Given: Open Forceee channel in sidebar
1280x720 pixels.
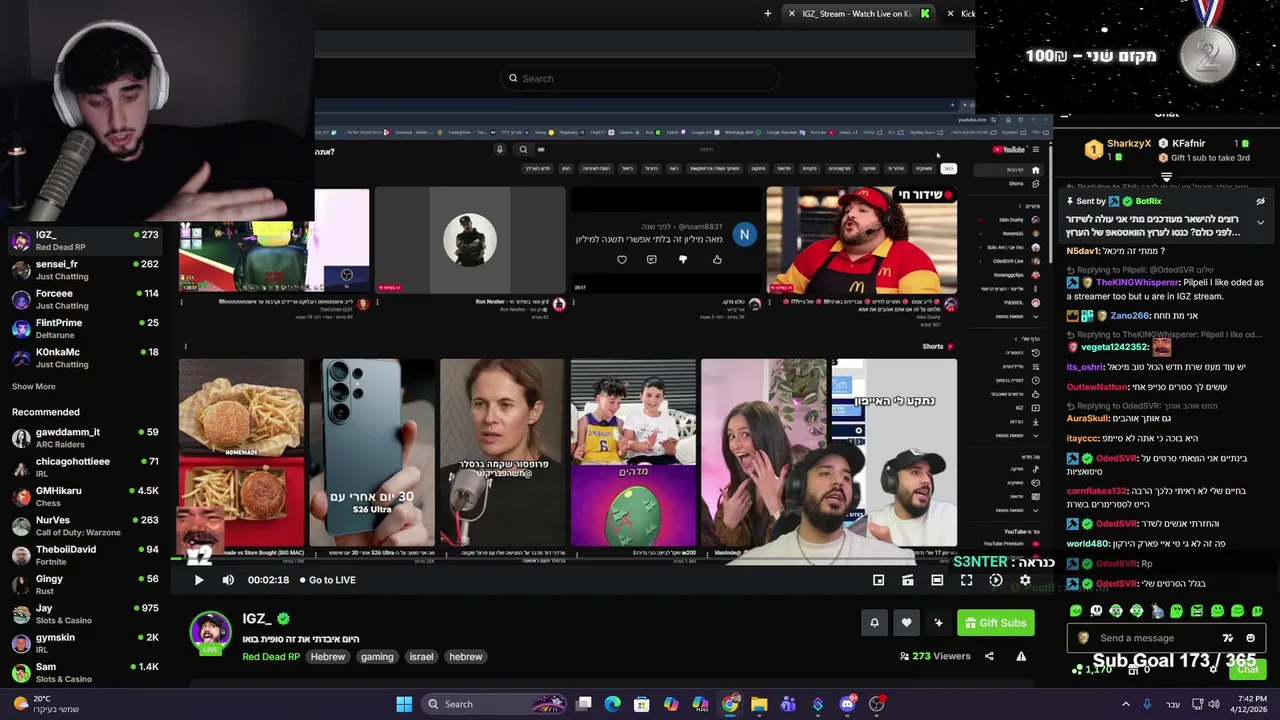Looking at the screenshot, I should pyautogui.click(x=84, y=299).
